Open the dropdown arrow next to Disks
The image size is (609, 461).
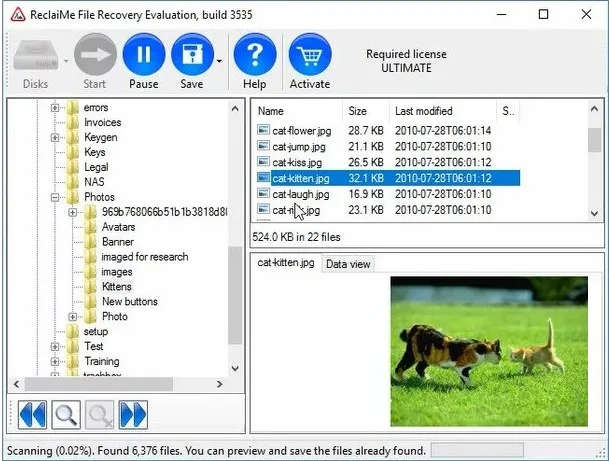[x=66, y=61]
